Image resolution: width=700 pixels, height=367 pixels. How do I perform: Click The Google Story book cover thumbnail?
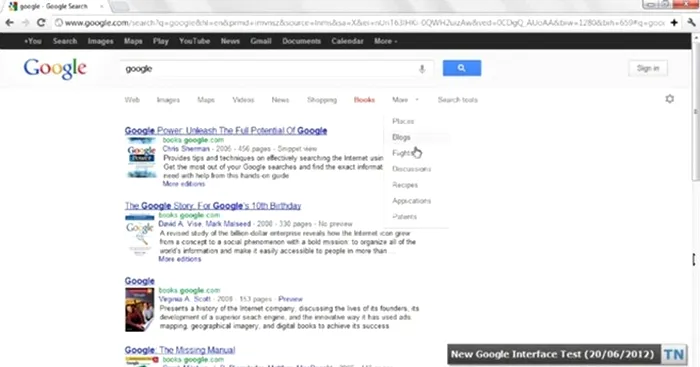point(140,234)
